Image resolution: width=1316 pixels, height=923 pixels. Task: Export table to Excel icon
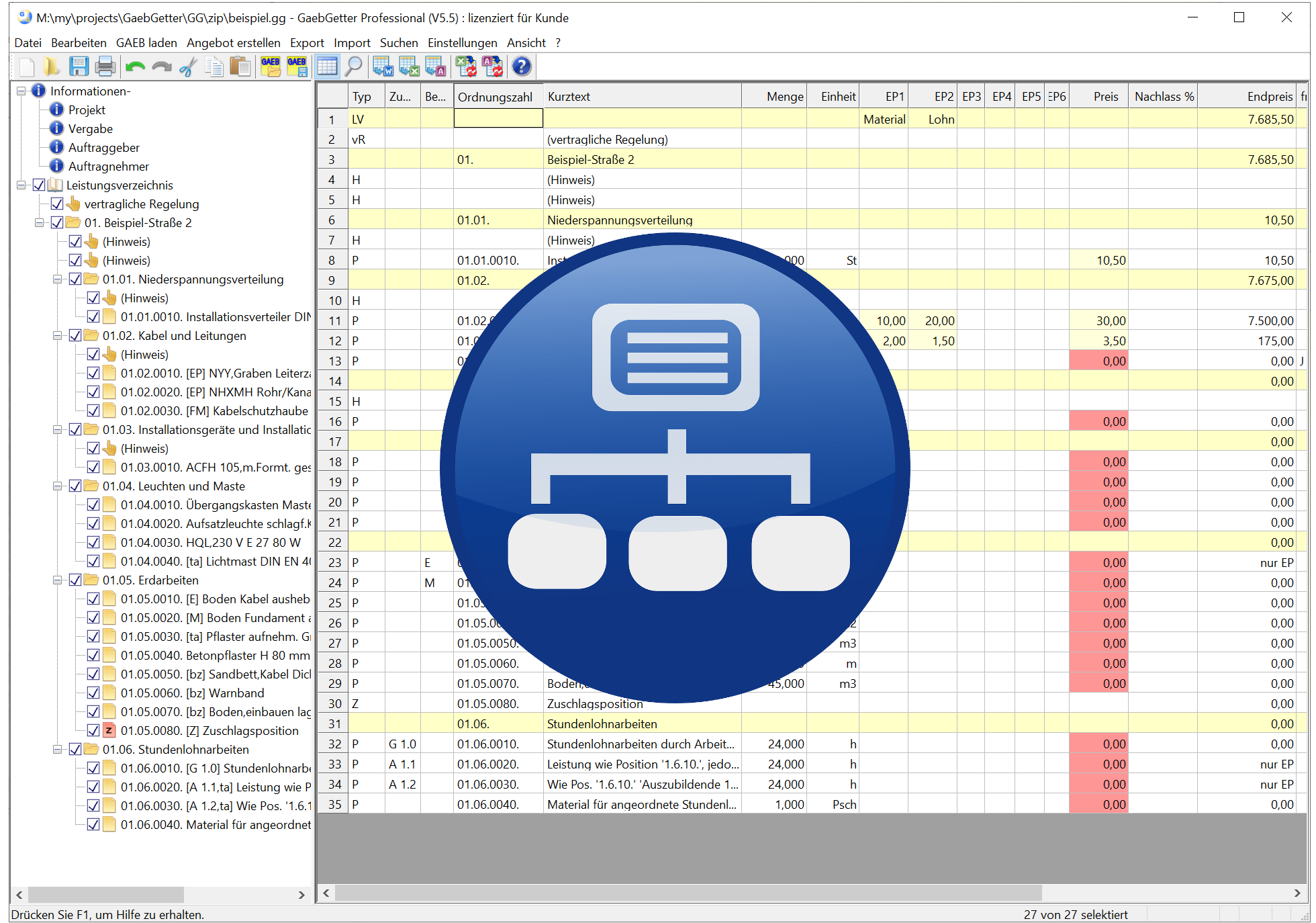coord(410,67)
